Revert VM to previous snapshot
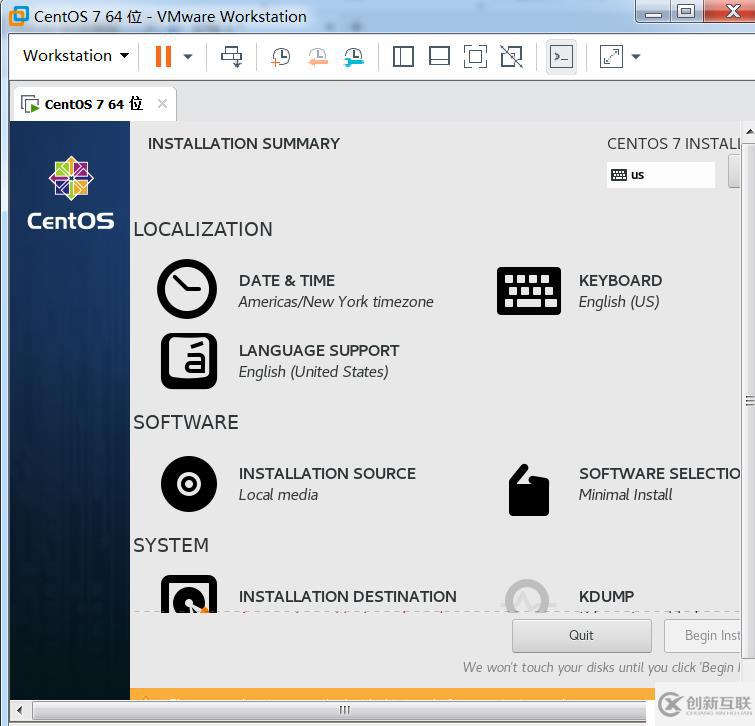This screenshot has height=726, width=755. 317,57
